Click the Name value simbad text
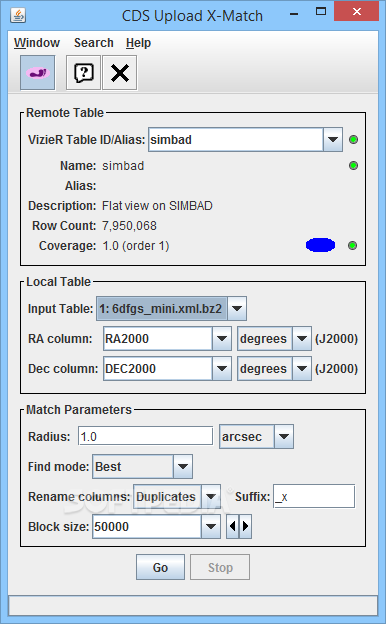The width and height of the screenshot is (386, 624). click(123, 166)
